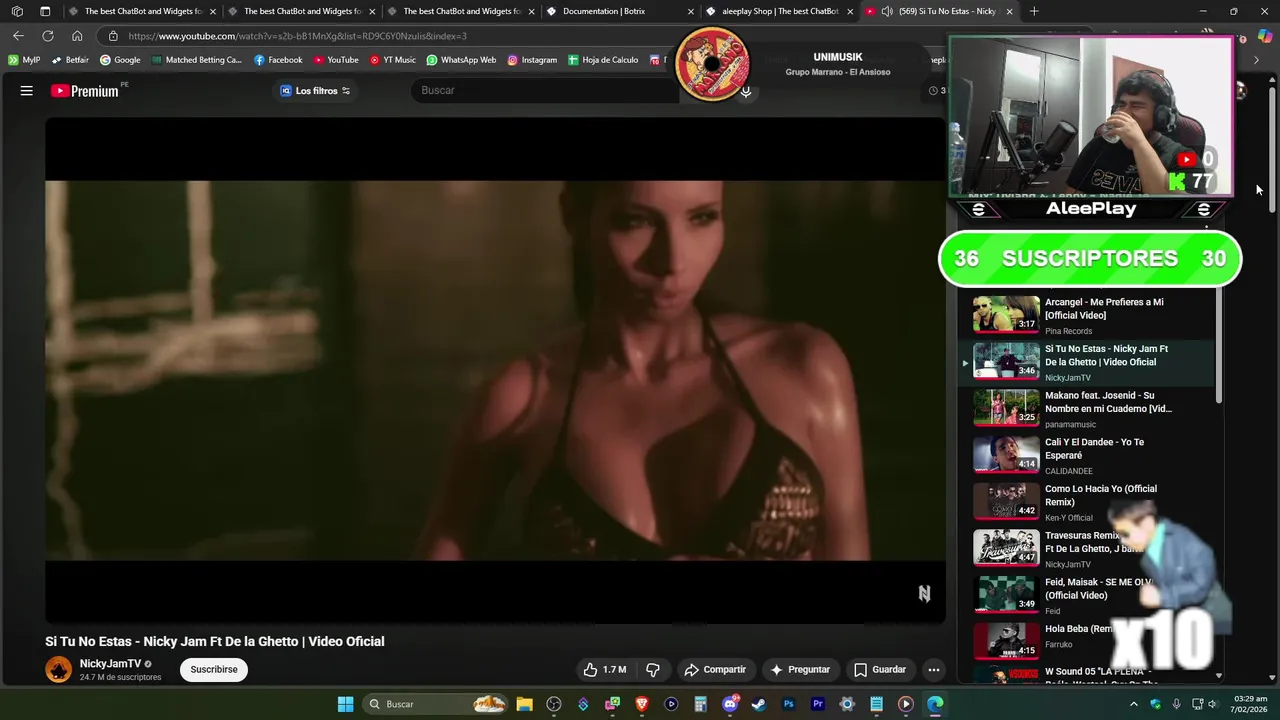Open the Windows Start menu
The width and height of the screenshot is (1280, 720).
click(x=345, y=704)
